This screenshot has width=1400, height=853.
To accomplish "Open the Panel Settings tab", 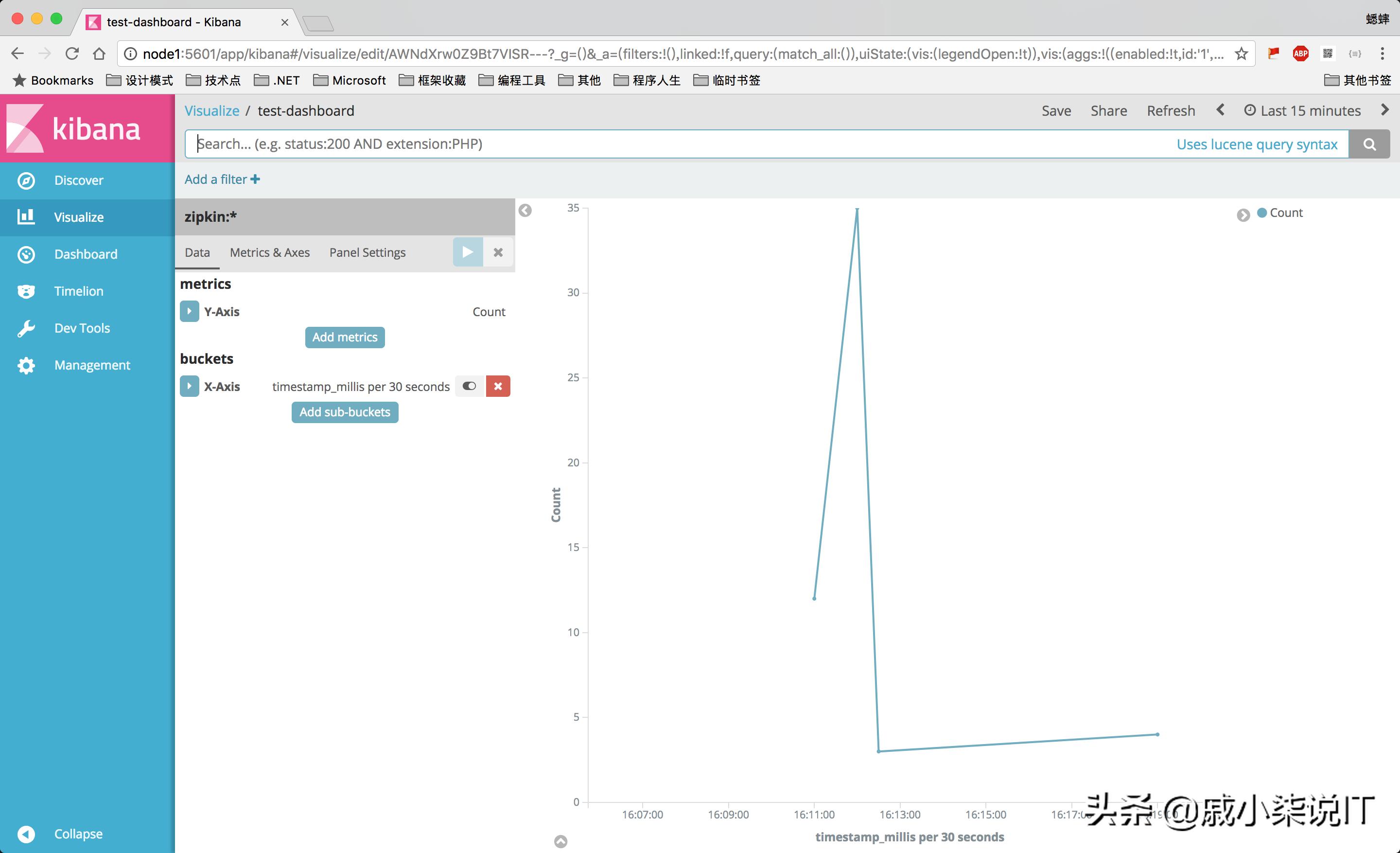I will 367,252.
